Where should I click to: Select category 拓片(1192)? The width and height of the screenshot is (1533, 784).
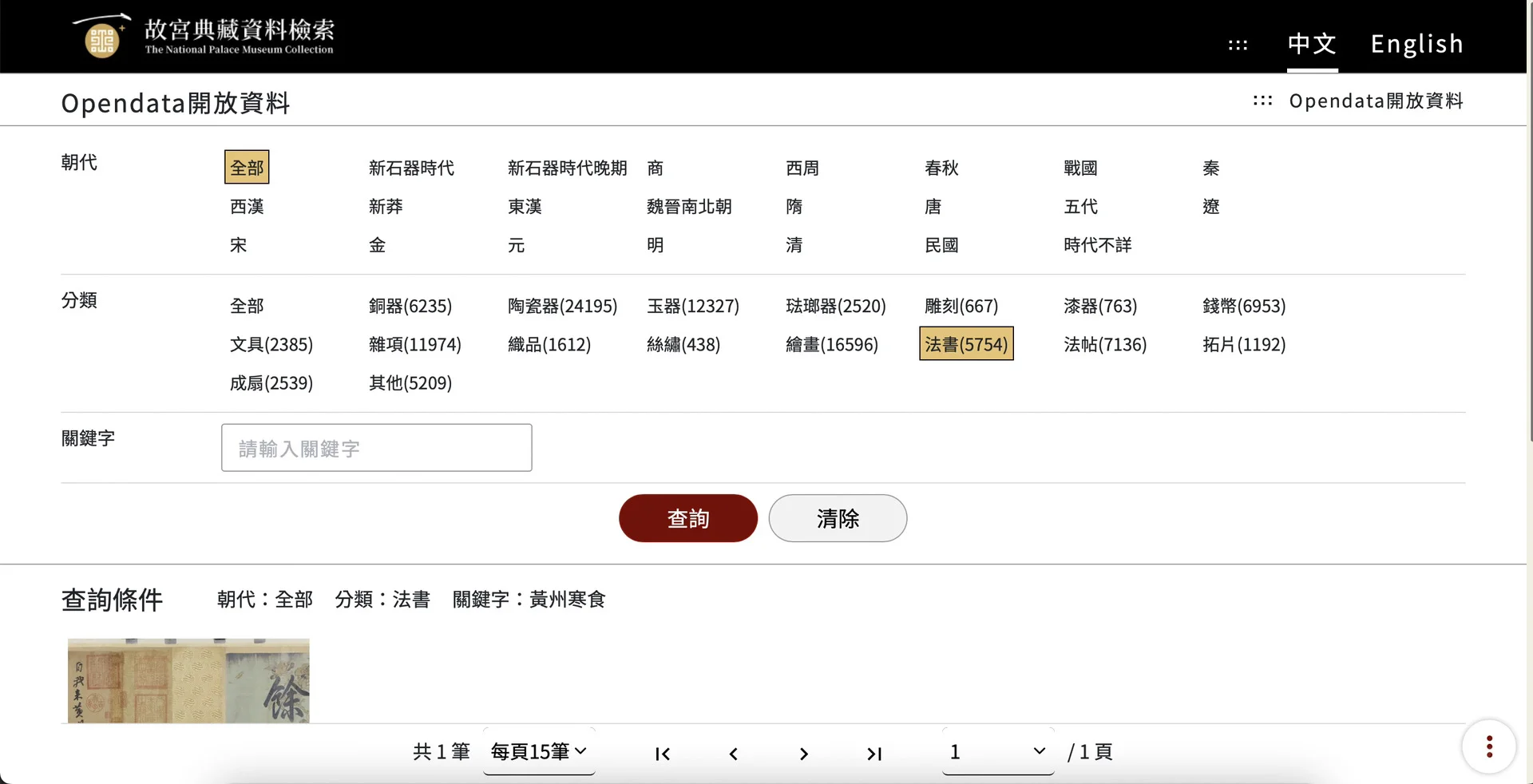tap(1244, 344)
